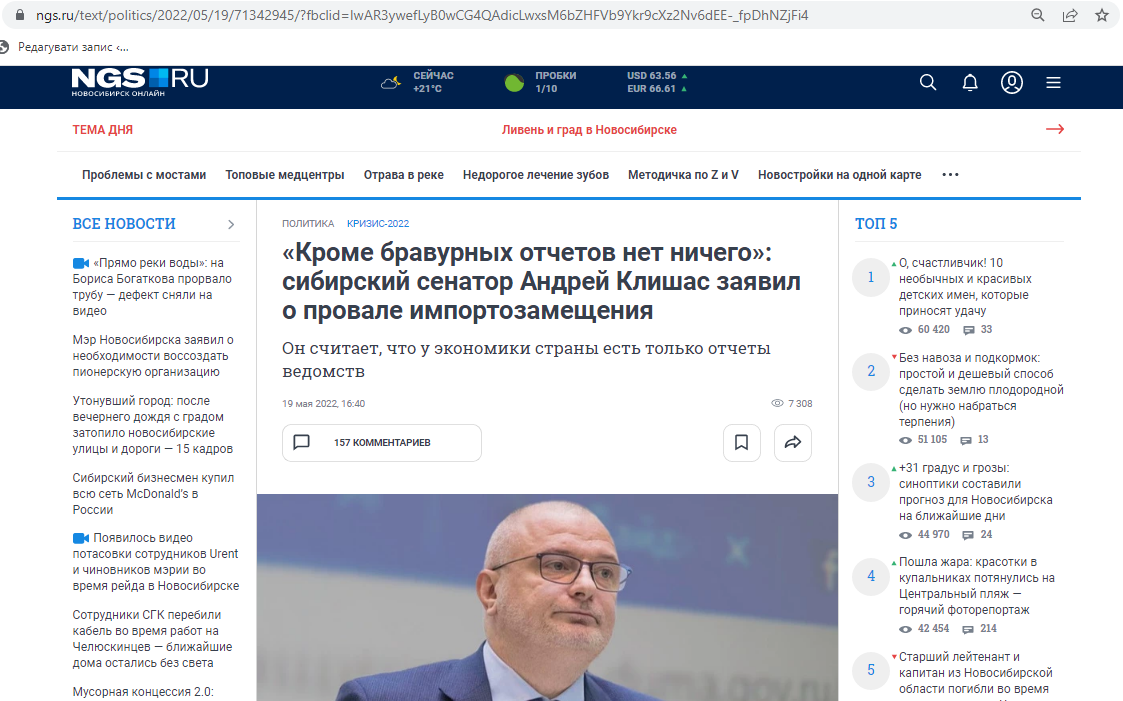Click the red arrow in Тема дня bar

pos(1054,129)
